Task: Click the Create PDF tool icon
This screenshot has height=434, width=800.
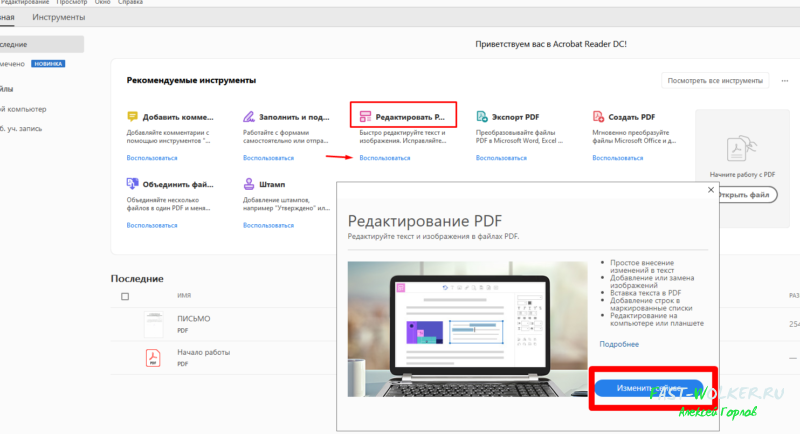Action: (599, 117)
